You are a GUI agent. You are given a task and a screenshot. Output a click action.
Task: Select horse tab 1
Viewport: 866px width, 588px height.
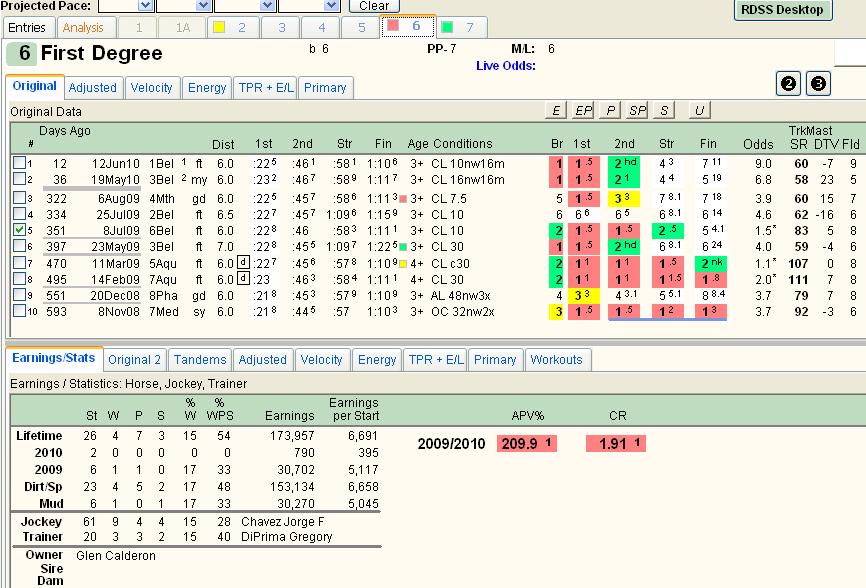tap(139, 28)
